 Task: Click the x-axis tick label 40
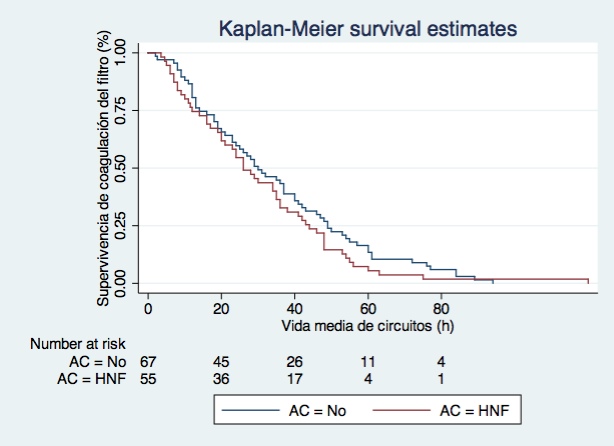(294, 308)
